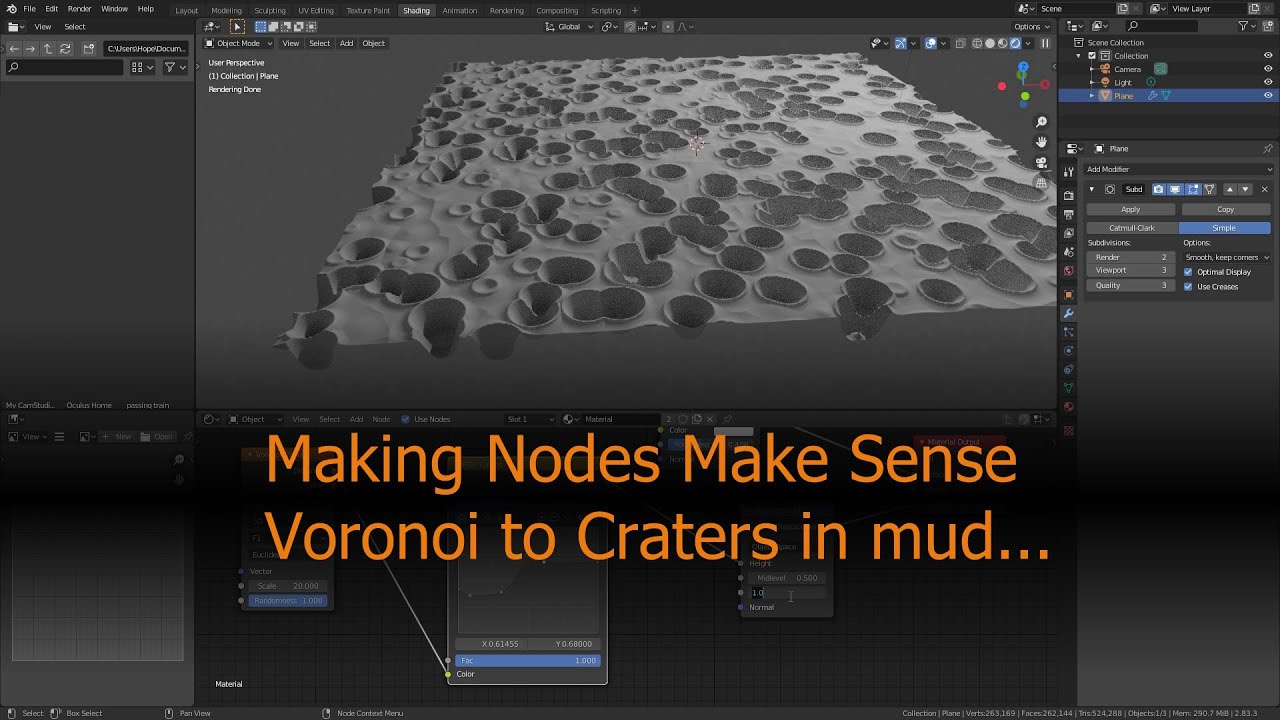Open the View Layer properties tab

(1068, 233)
